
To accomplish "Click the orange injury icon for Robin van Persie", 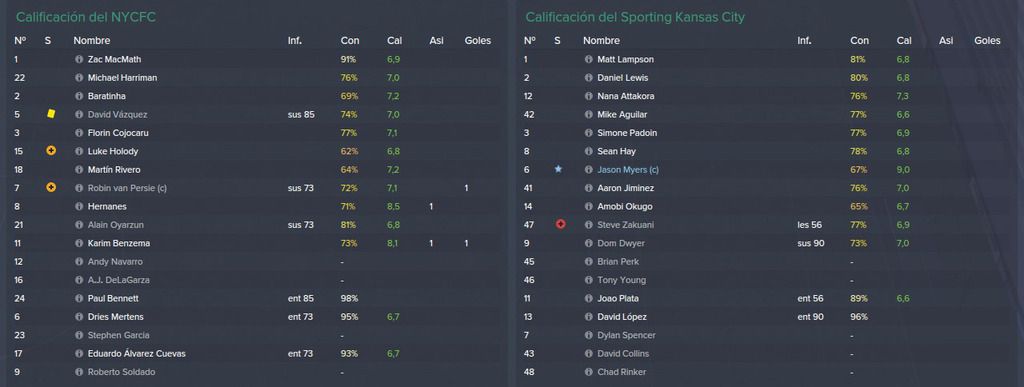I will (51, 188).
